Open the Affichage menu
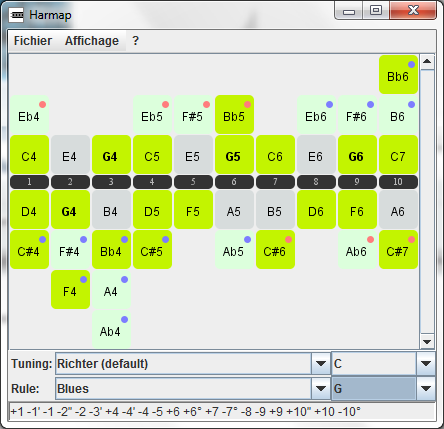444x429 pixels. [92, 41]
